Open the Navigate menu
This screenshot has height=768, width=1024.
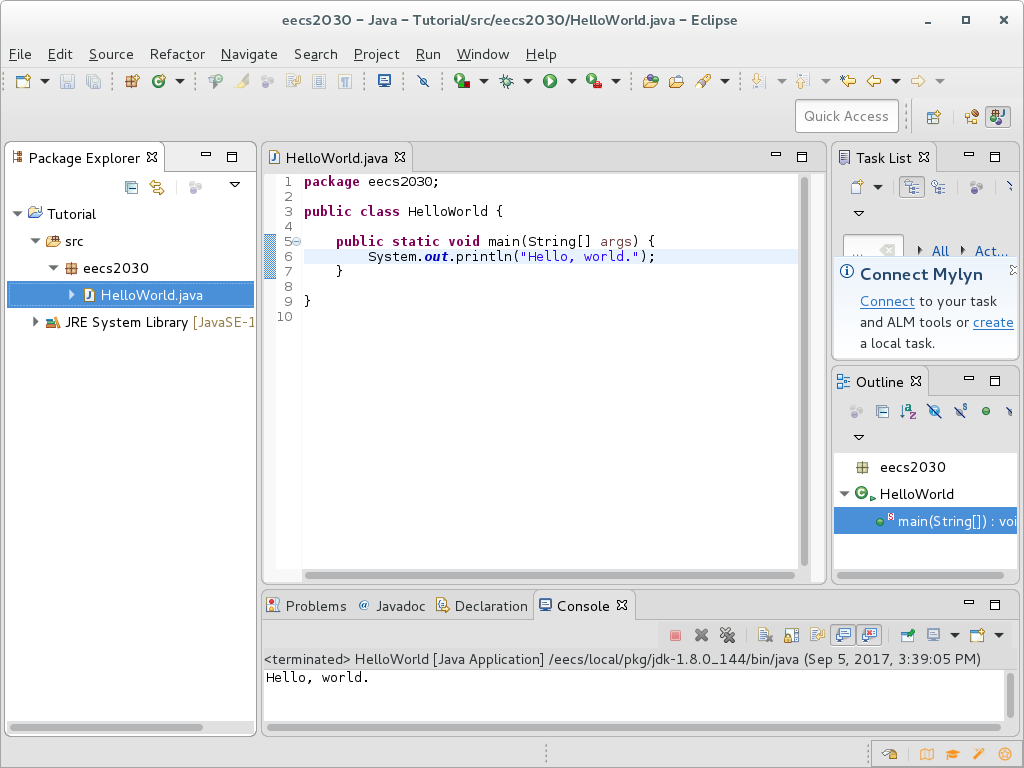point(249,54)
